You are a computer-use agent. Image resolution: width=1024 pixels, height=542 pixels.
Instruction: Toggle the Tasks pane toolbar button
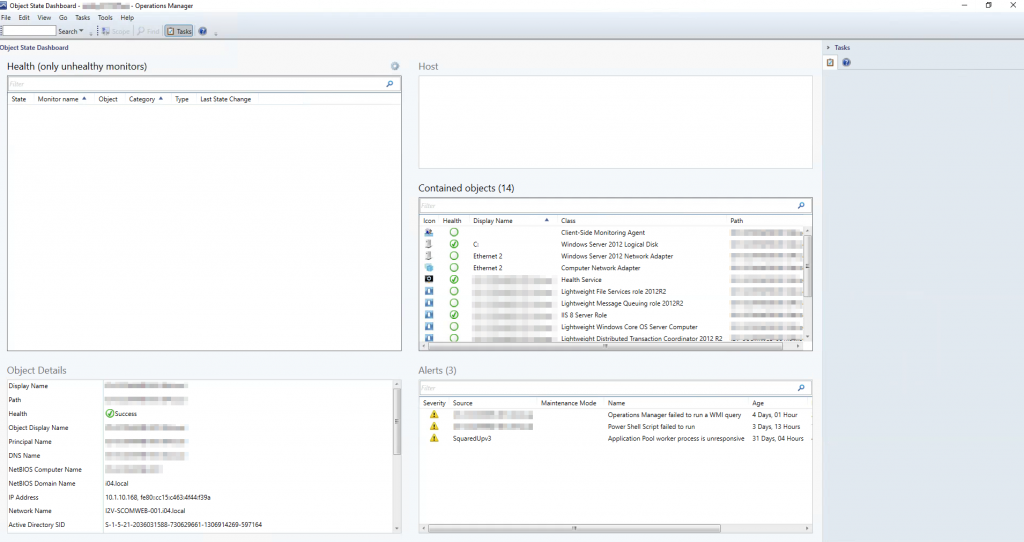click(x=179, y=31)
